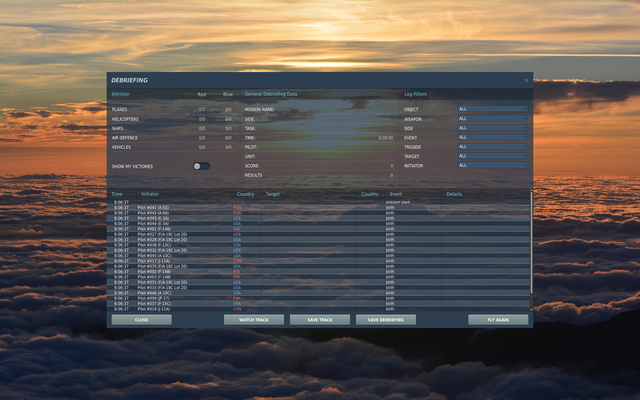Expand the TRGSIDE filter dropdown
The image size is (640, 400).
coord(493,147)
